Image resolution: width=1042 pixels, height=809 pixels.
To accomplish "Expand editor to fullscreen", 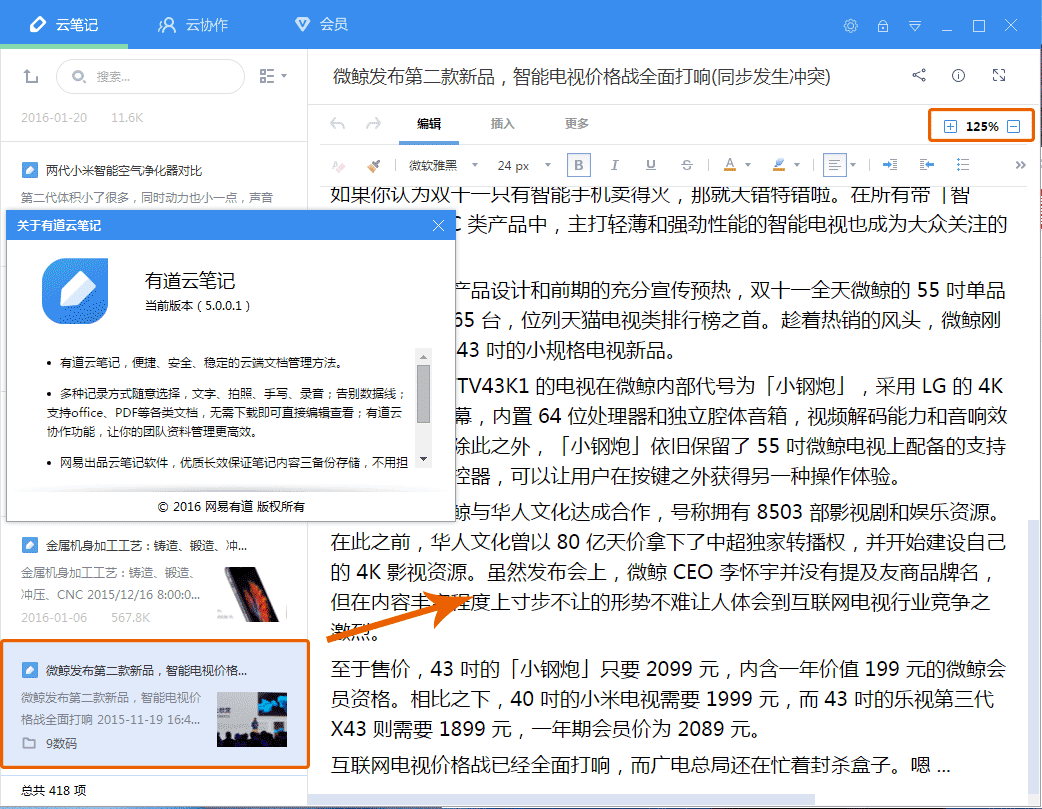I will 999,75.
